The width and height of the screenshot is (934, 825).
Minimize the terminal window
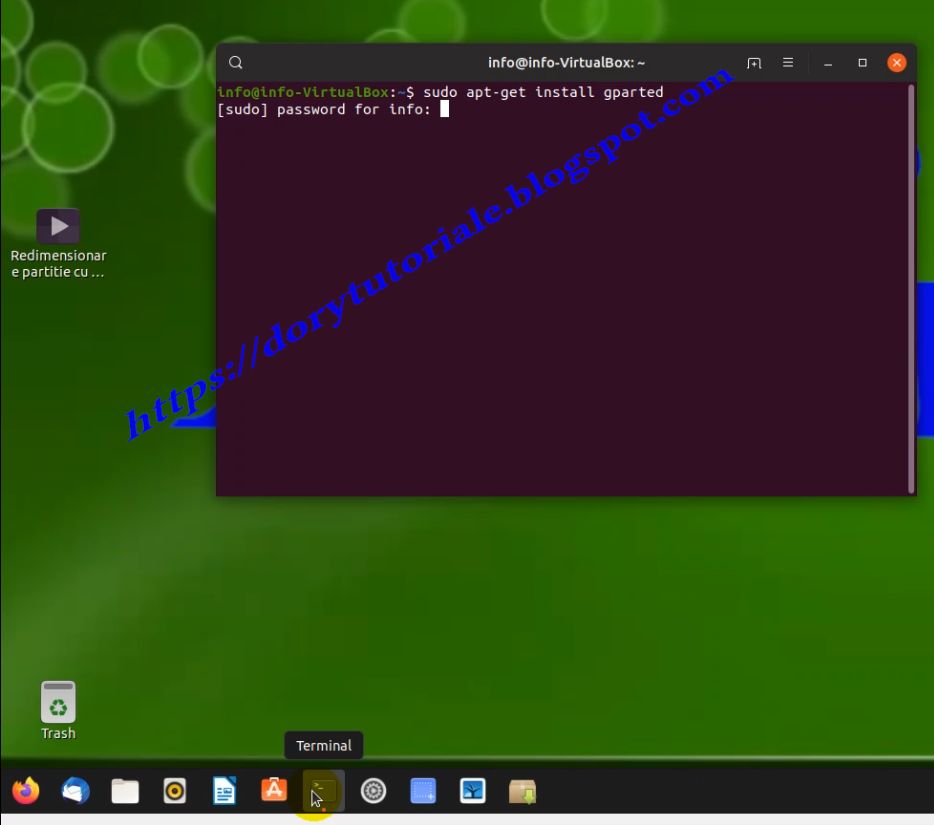(827, 63)
